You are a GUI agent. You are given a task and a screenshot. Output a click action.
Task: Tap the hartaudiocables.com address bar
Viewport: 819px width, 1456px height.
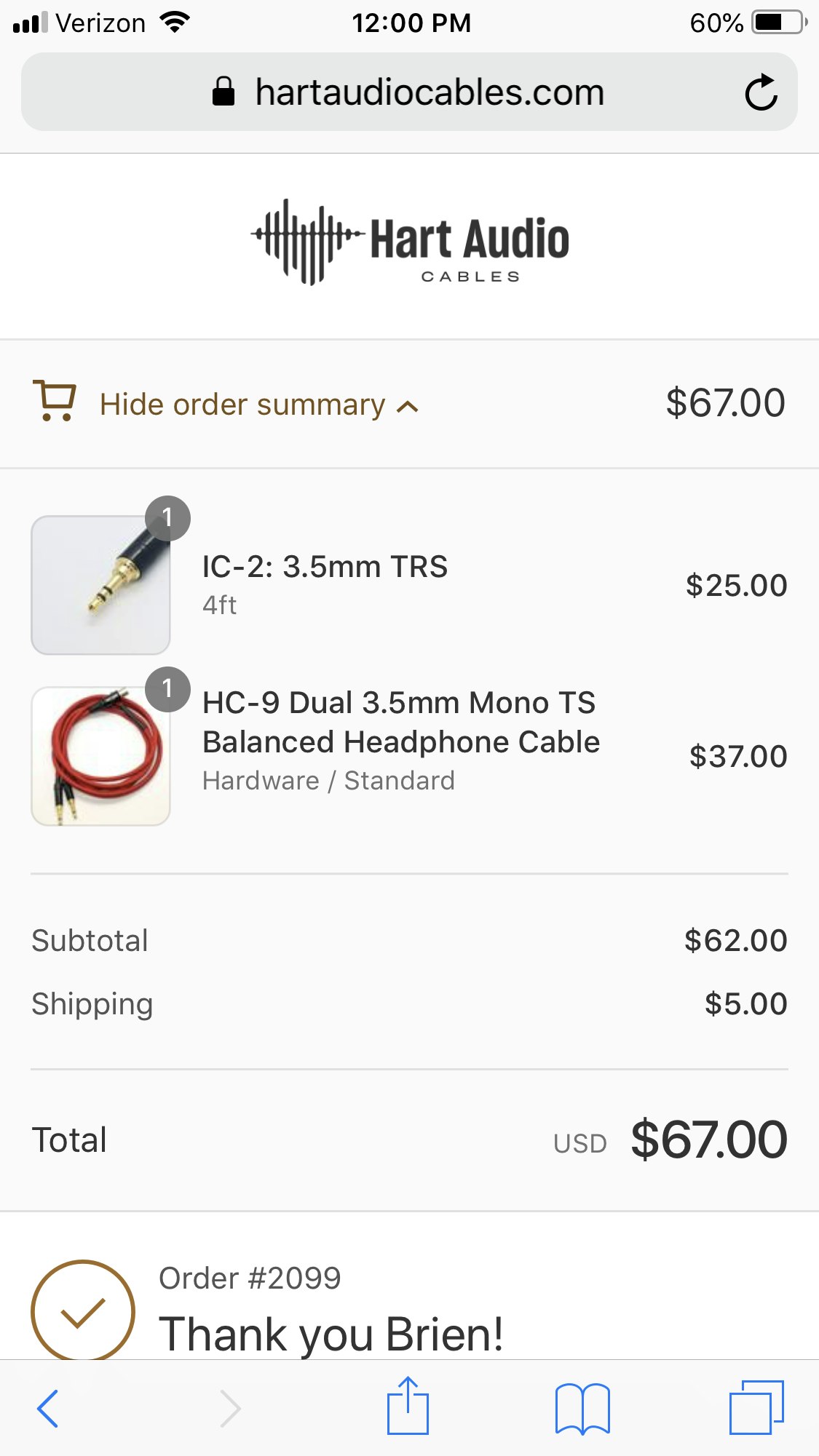(430, 92)
